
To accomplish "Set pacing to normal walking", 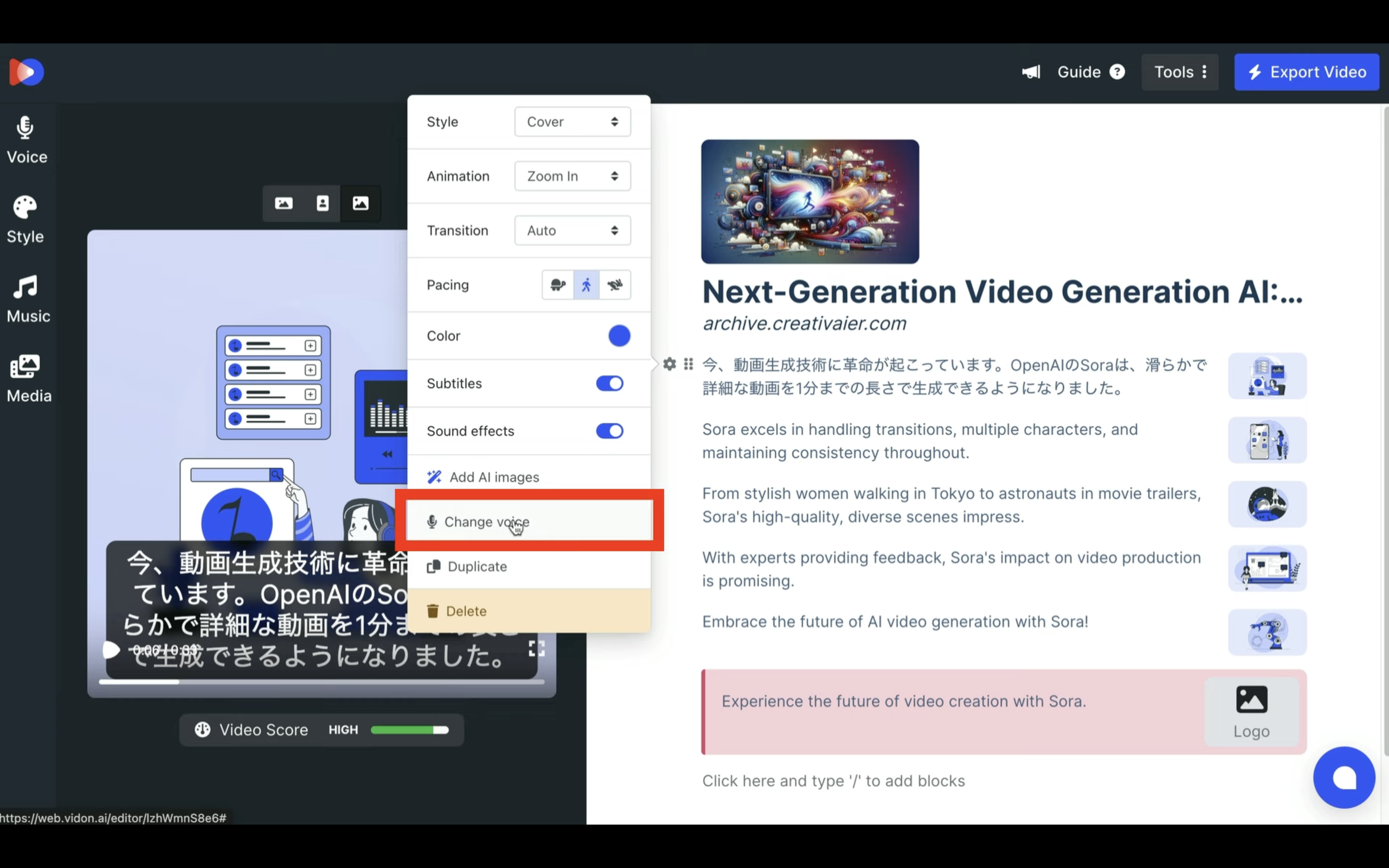I will (x=586, y=285).
